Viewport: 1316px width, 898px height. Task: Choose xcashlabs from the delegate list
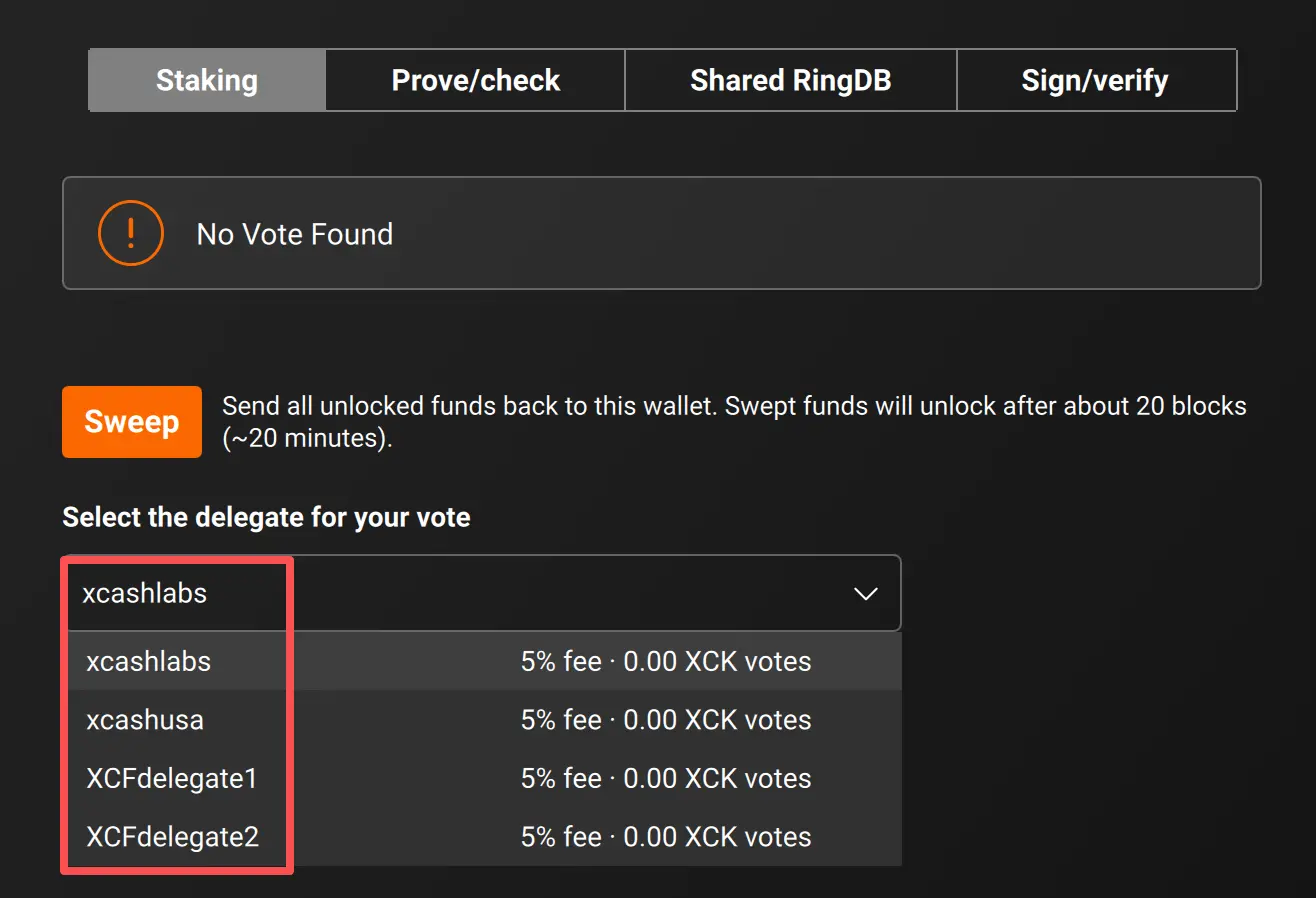pyautogui.click(x=149, y=661)
